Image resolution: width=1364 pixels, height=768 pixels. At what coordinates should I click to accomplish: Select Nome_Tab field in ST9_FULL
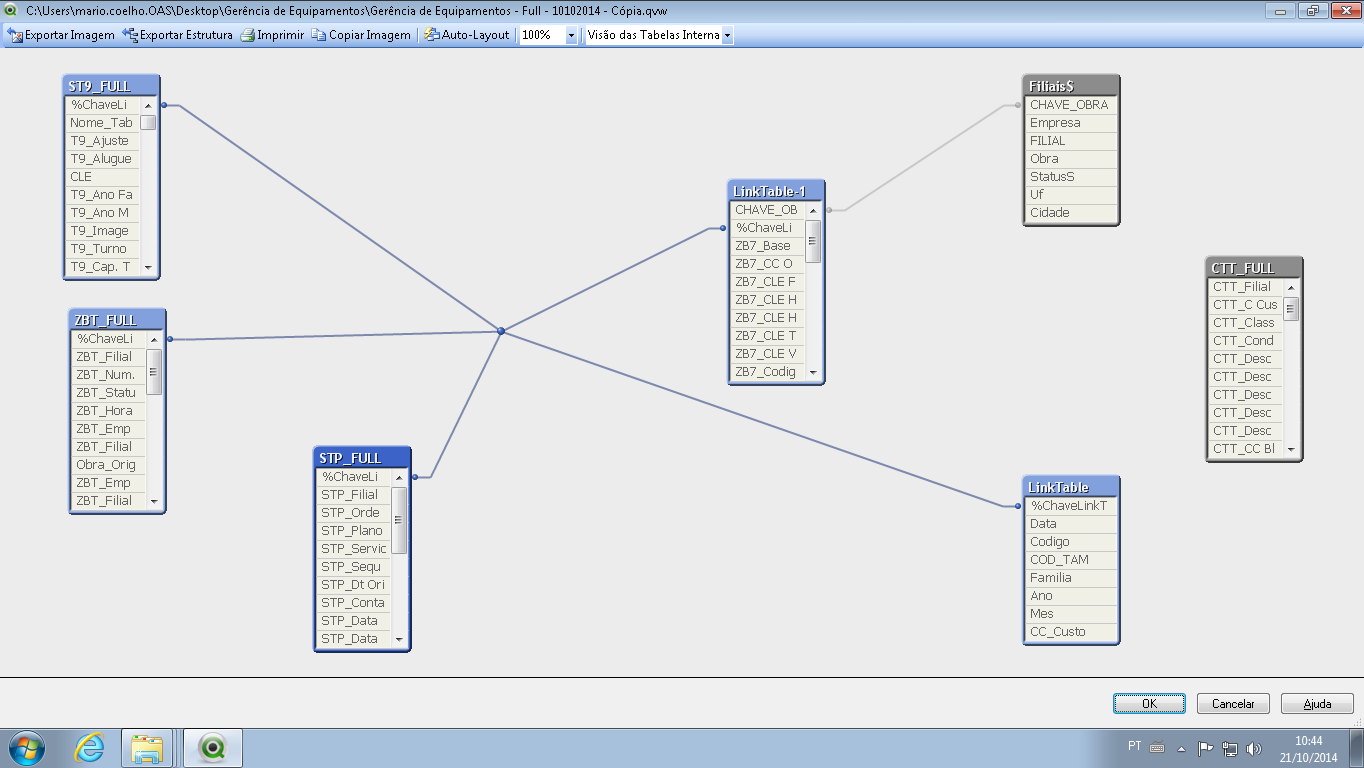click(x=102, y=123)
